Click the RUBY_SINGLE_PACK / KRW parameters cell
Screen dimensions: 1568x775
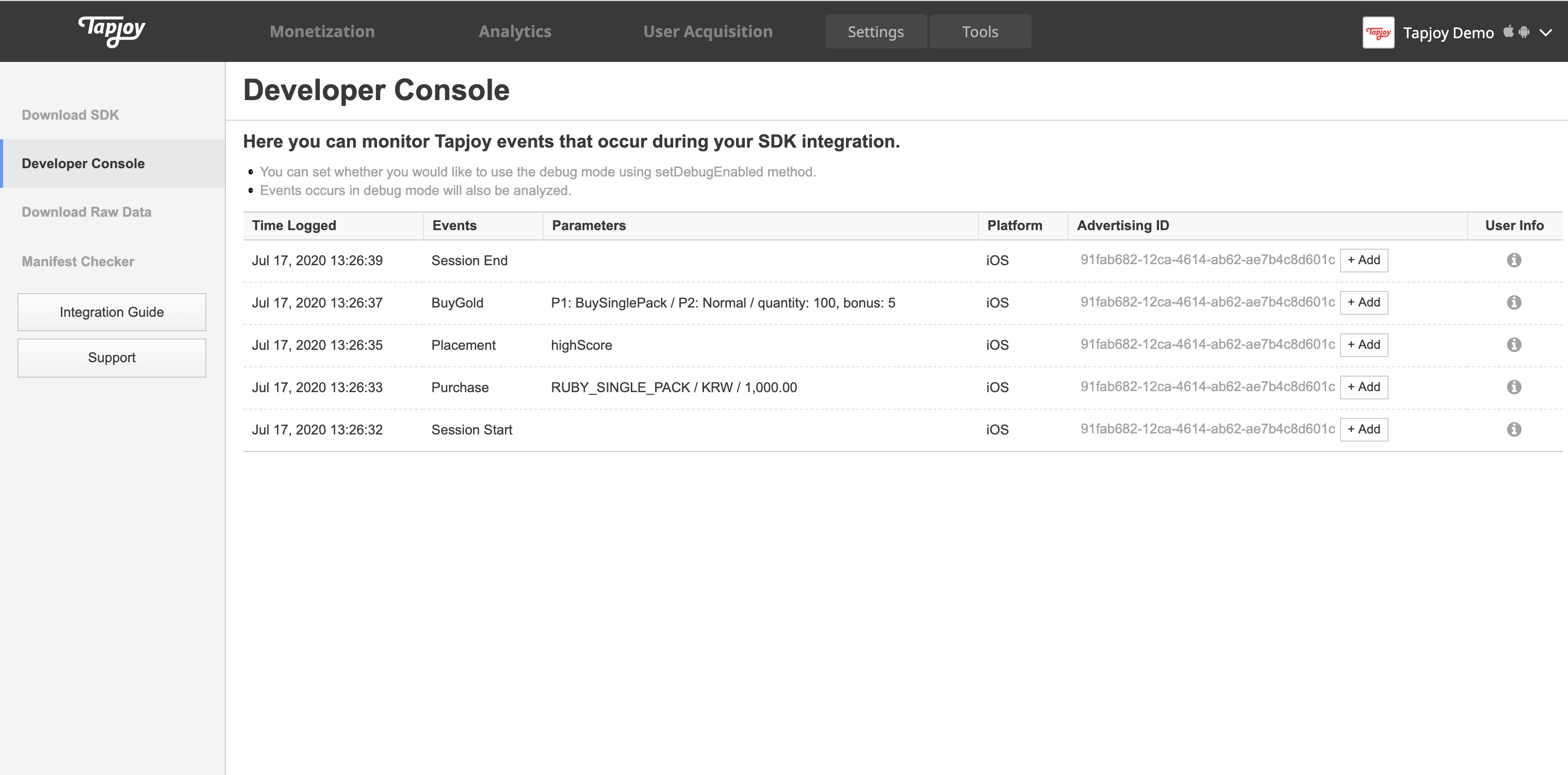pyautogui.click(x=674, y=387)
